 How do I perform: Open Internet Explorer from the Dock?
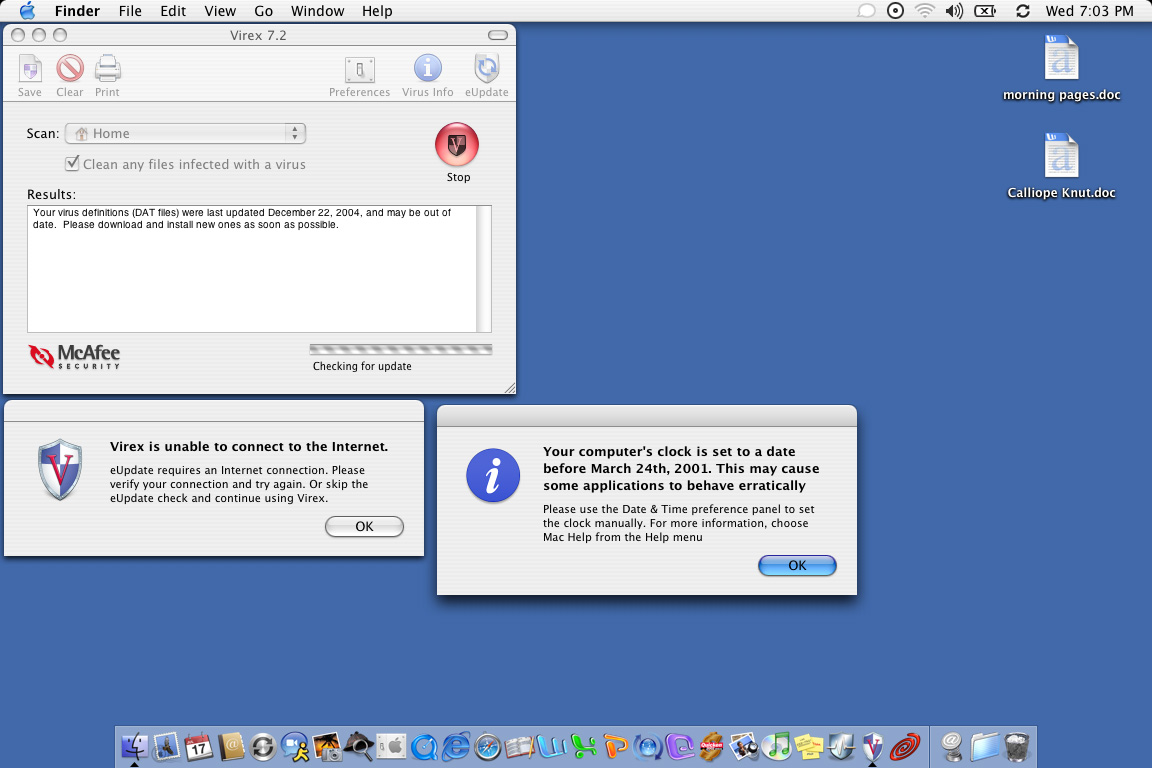pyautogui.click(x=456, y=747)
